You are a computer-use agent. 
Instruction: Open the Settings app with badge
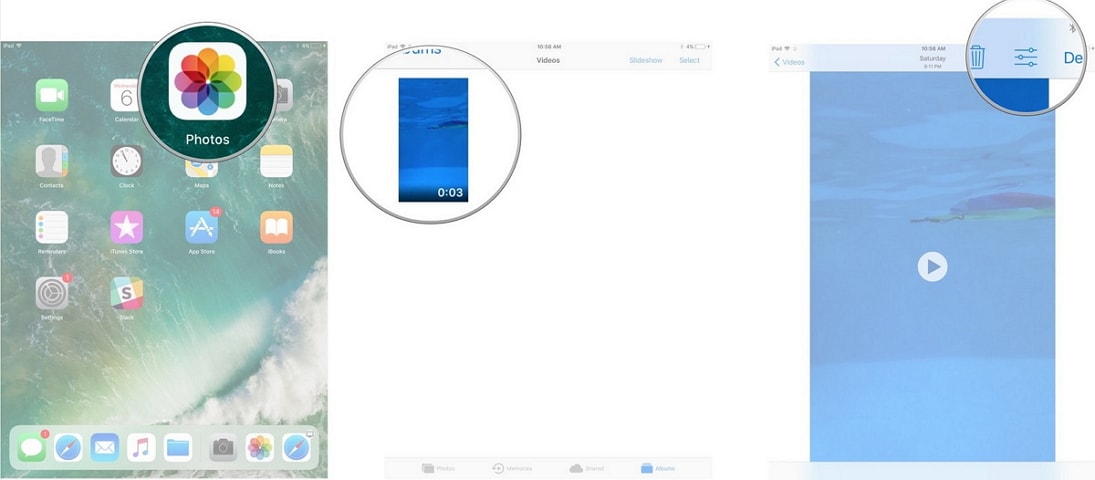click(52, 293)
